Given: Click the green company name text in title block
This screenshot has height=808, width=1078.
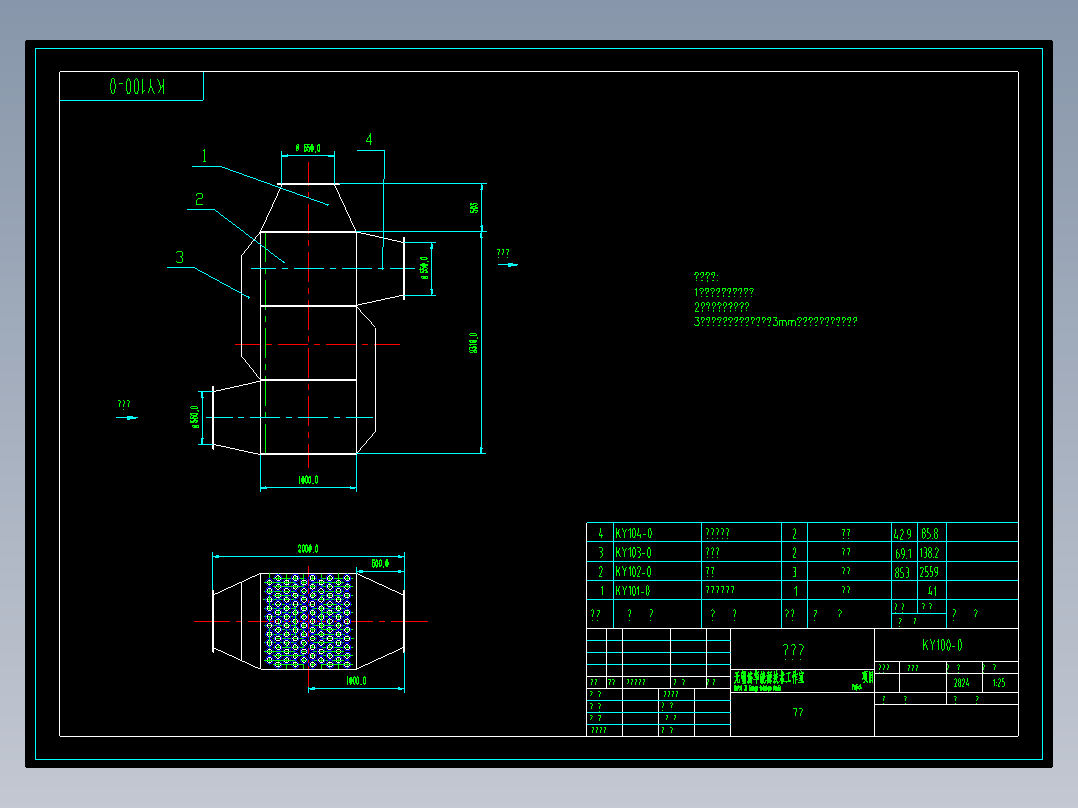Looking at the screenshot, I should pos(769,678).
